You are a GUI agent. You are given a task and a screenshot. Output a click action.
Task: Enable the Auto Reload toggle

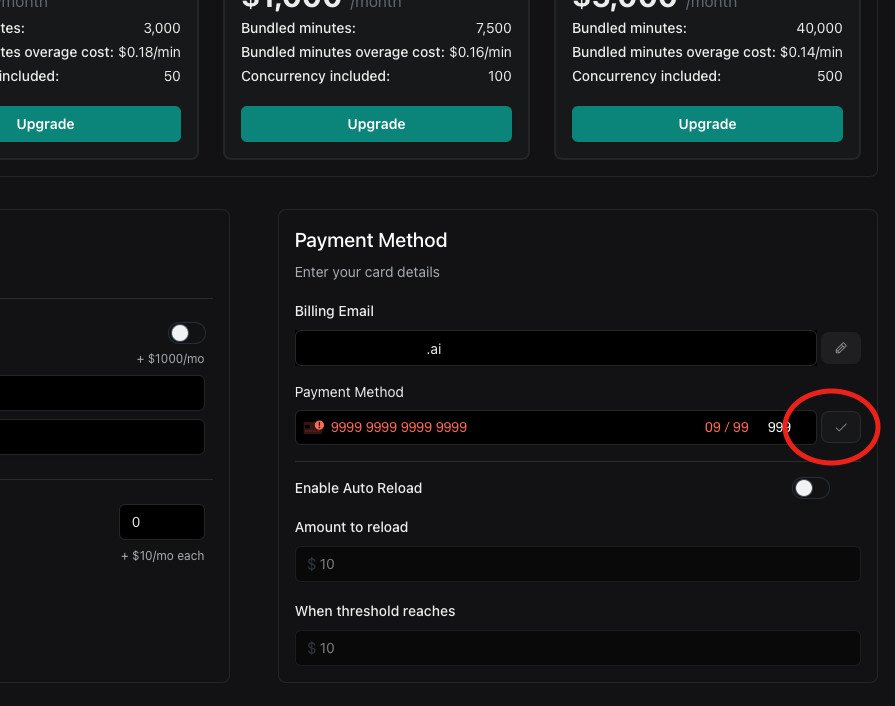[x=811, y=488]
